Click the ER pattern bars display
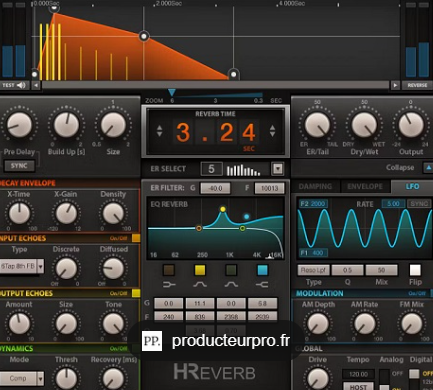Screen dimensions: 433x390 click(243, 170)
